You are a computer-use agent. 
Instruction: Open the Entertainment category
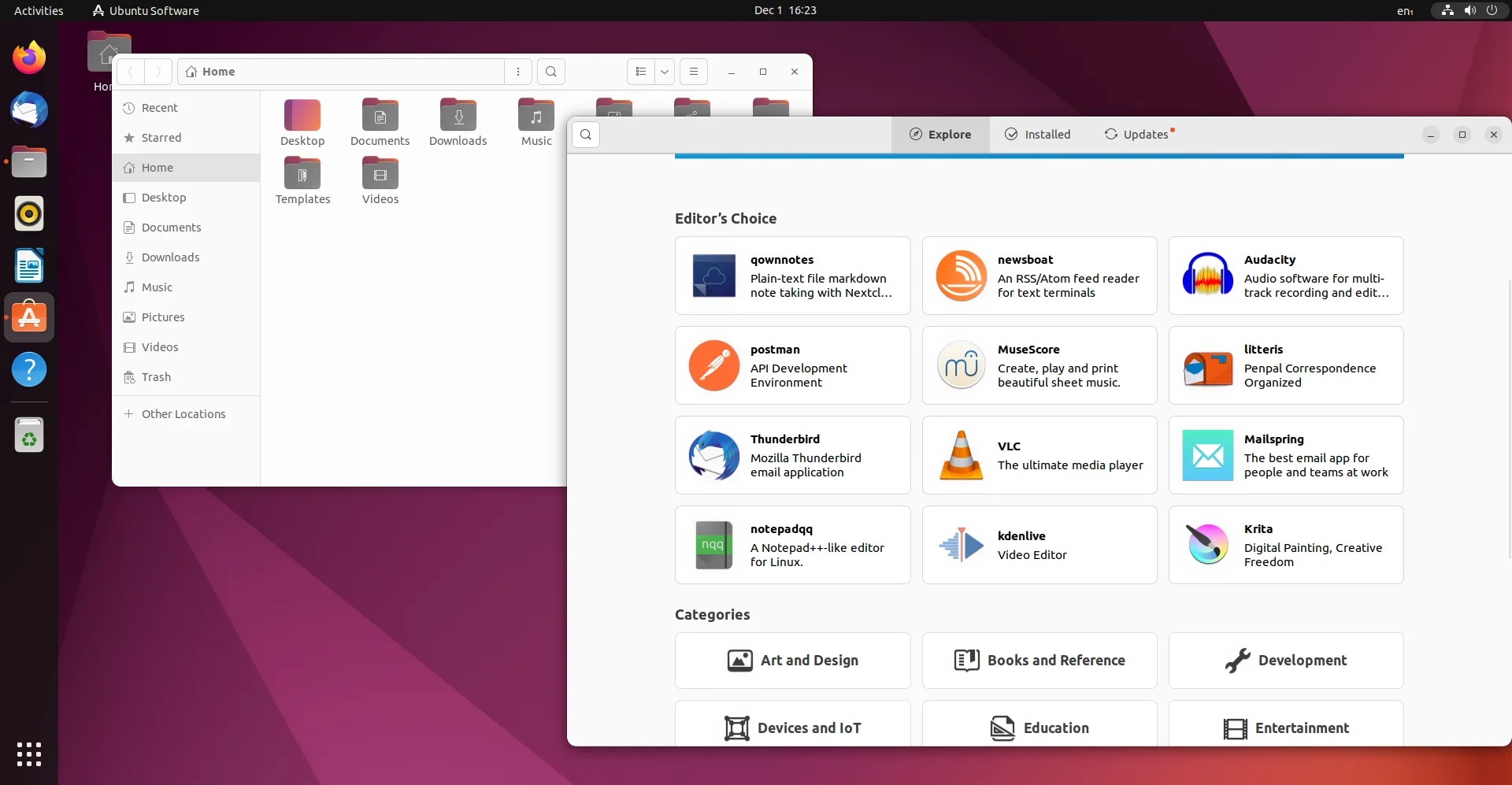point(1286,724)
